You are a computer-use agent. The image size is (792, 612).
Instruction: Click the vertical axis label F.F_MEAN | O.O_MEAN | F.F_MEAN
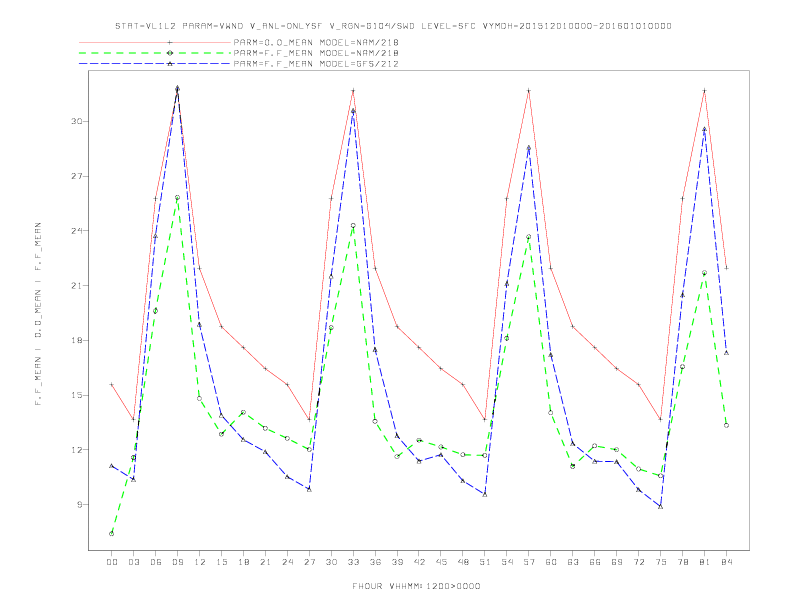tap(38, 314)
